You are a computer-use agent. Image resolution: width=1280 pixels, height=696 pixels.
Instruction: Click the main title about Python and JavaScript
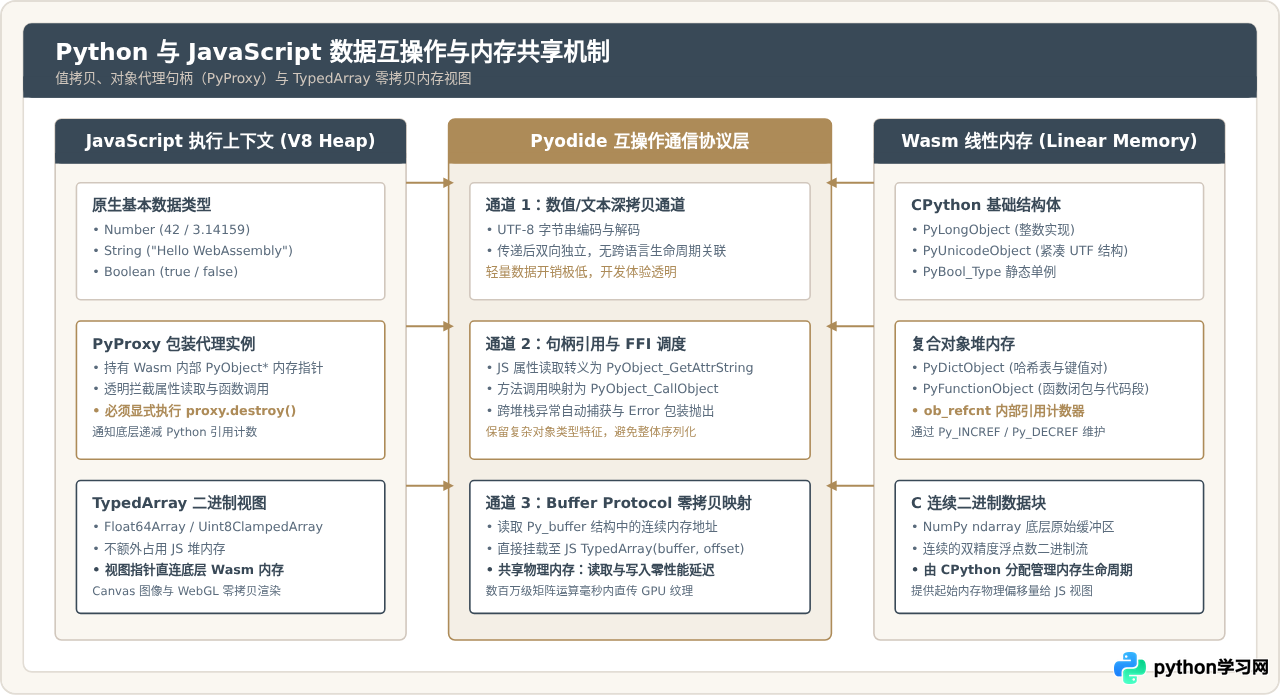click(x=332, y=52)
